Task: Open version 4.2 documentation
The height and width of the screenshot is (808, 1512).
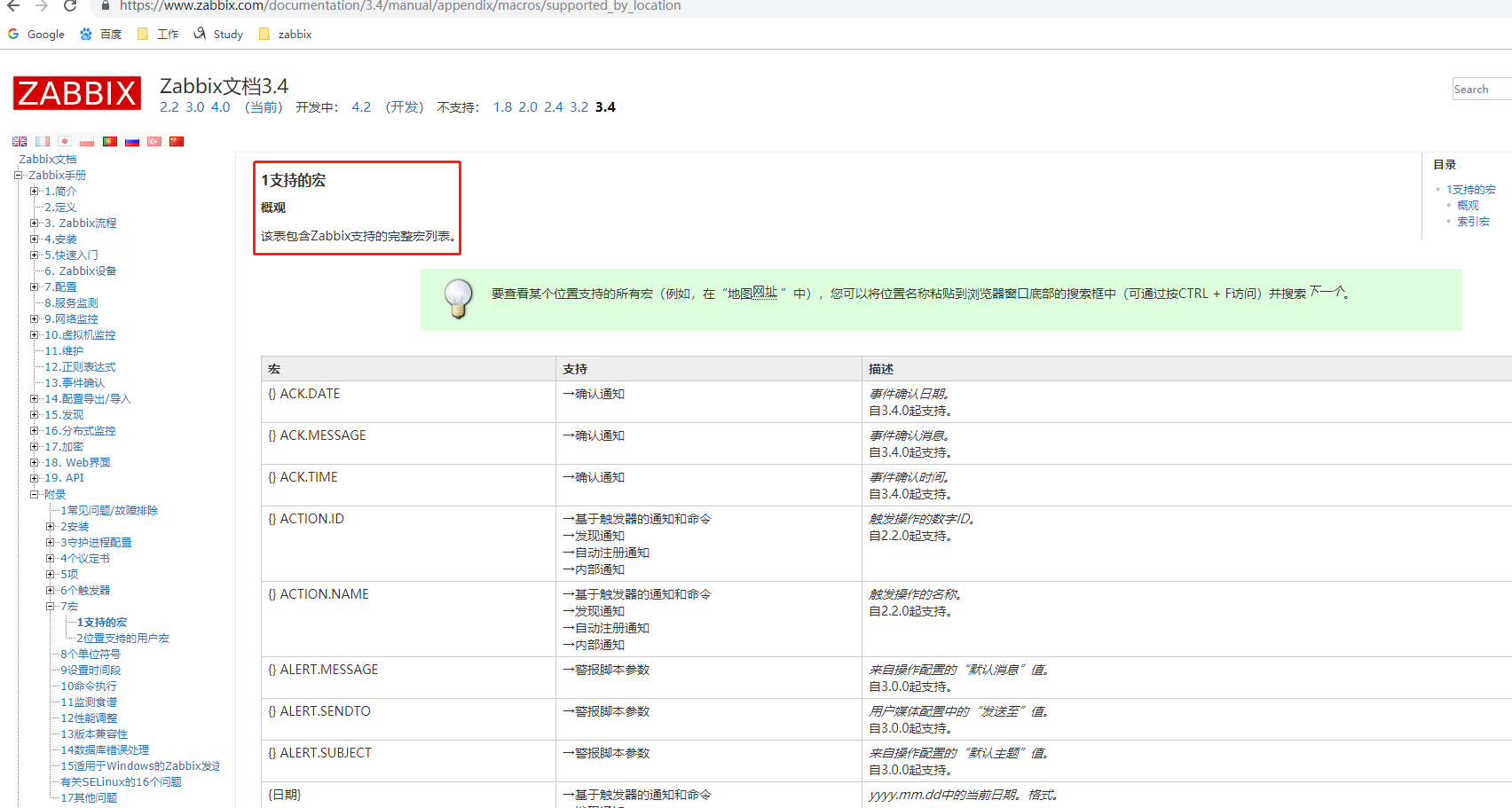Action: 361,107
